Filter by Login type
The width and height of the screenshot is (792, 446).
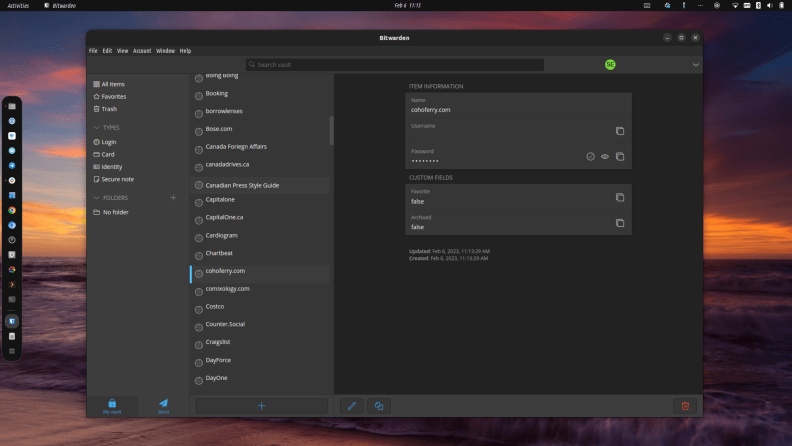tap(105, 142)
